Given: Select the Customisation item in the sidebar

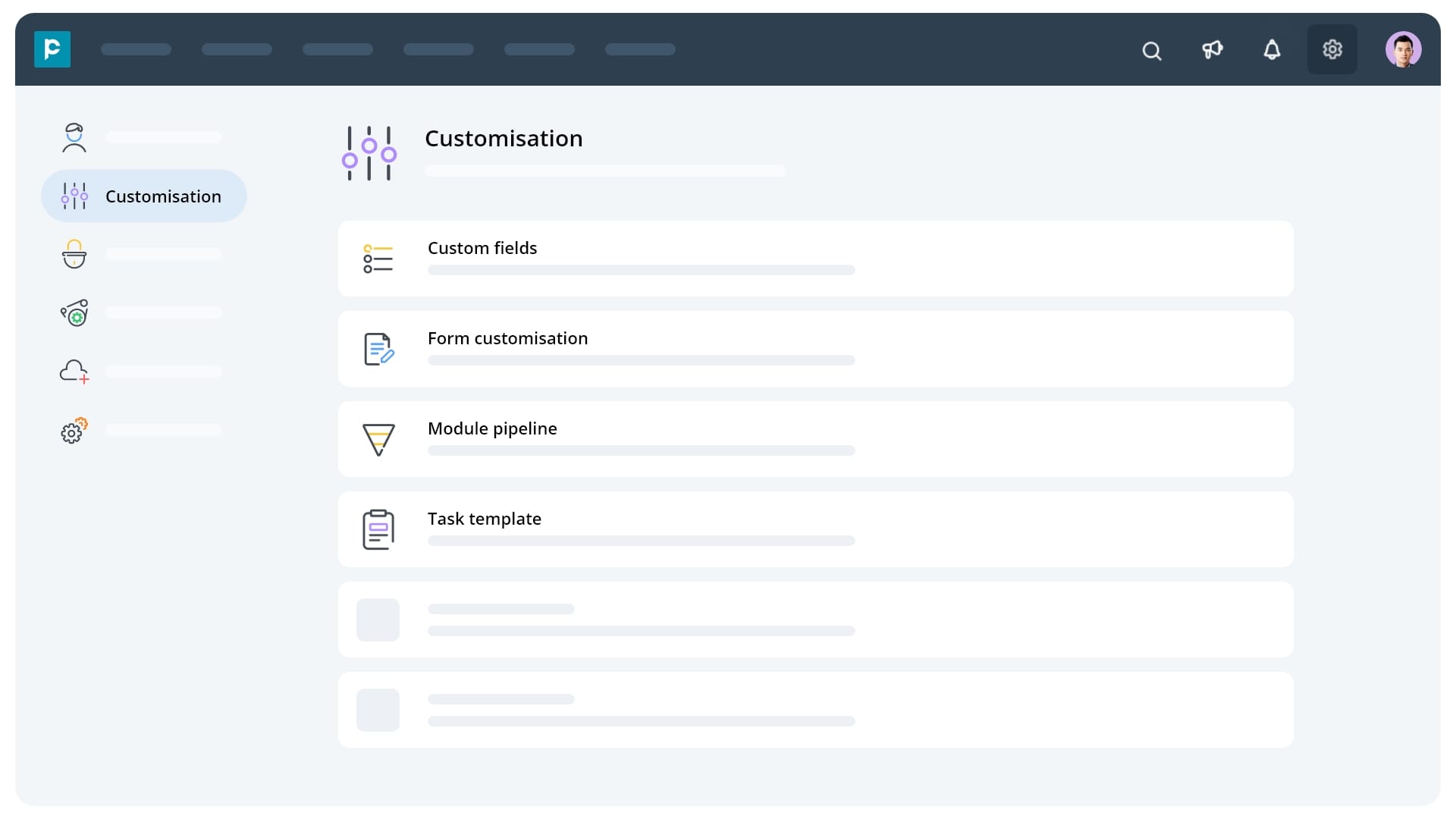Looking at the screenshot, I should click(143, 196).
